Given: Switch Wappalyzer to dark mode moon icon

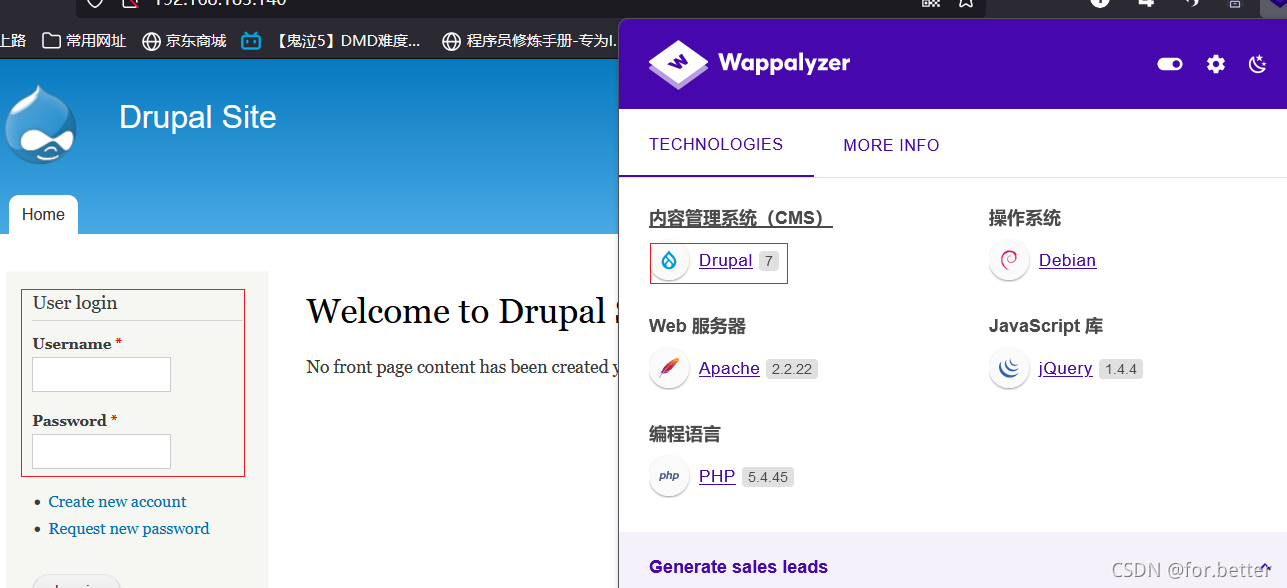Looking at the screenshot, I should [1258, 64].
